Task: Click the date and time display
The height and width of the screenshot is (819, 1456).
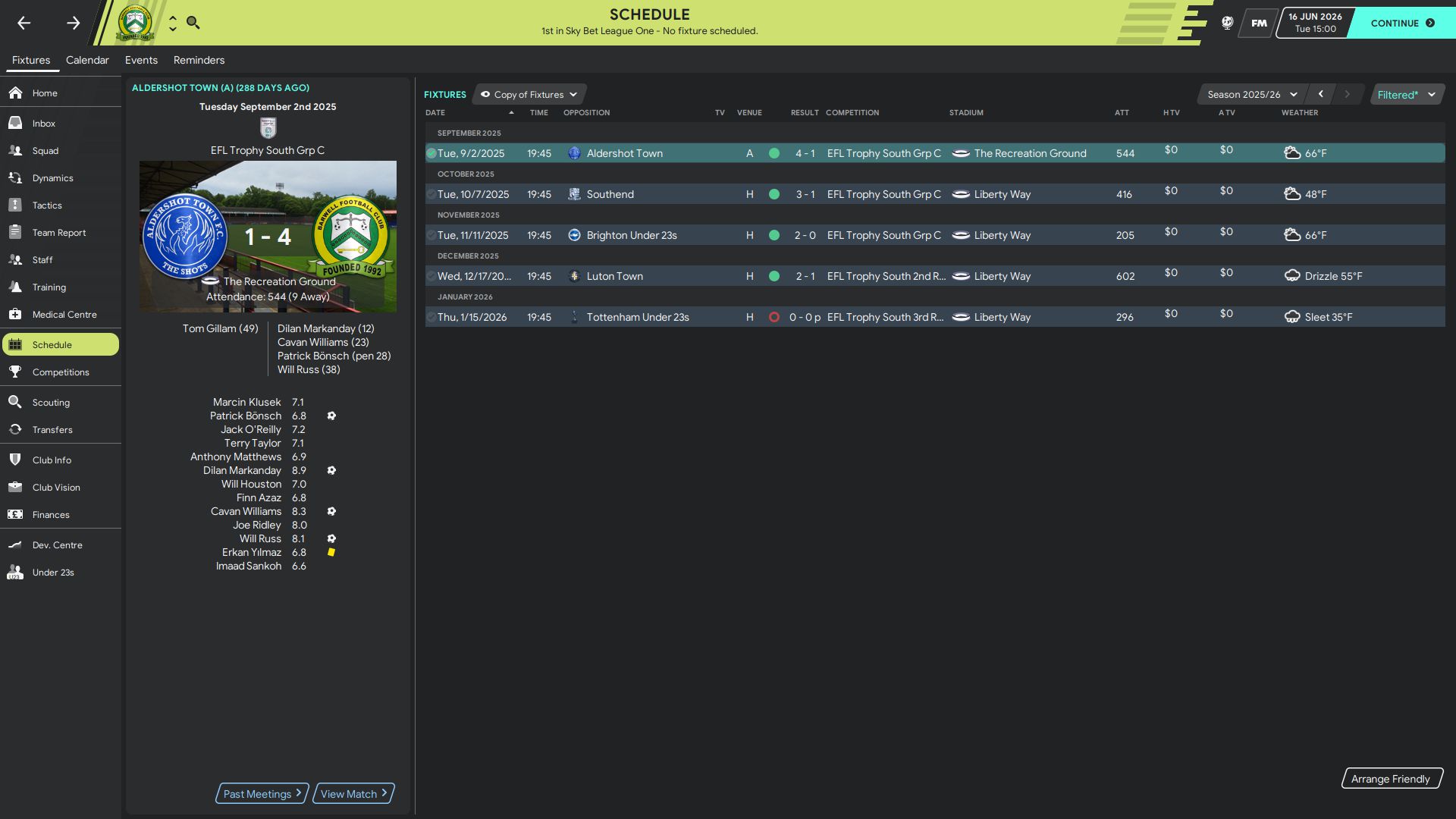Action: pyautogui.click(x=1315, y=23)
